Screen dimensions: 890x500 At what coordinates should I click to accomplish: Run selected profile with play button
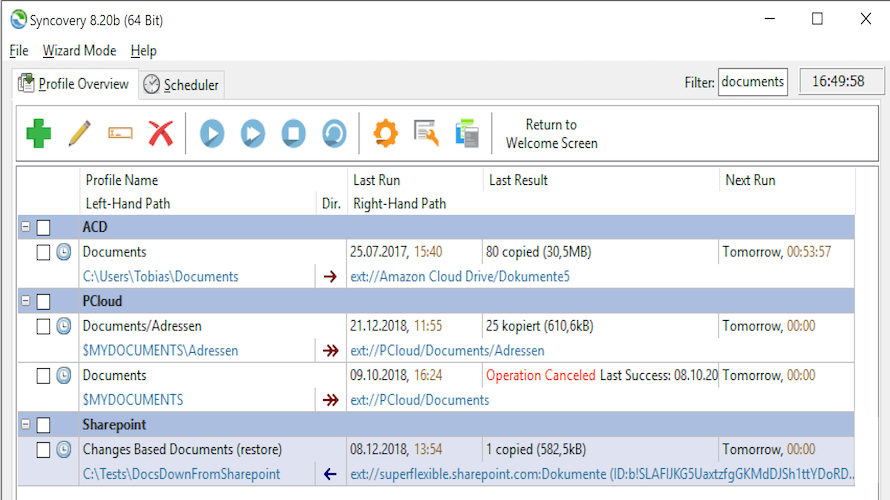(212, 134)
